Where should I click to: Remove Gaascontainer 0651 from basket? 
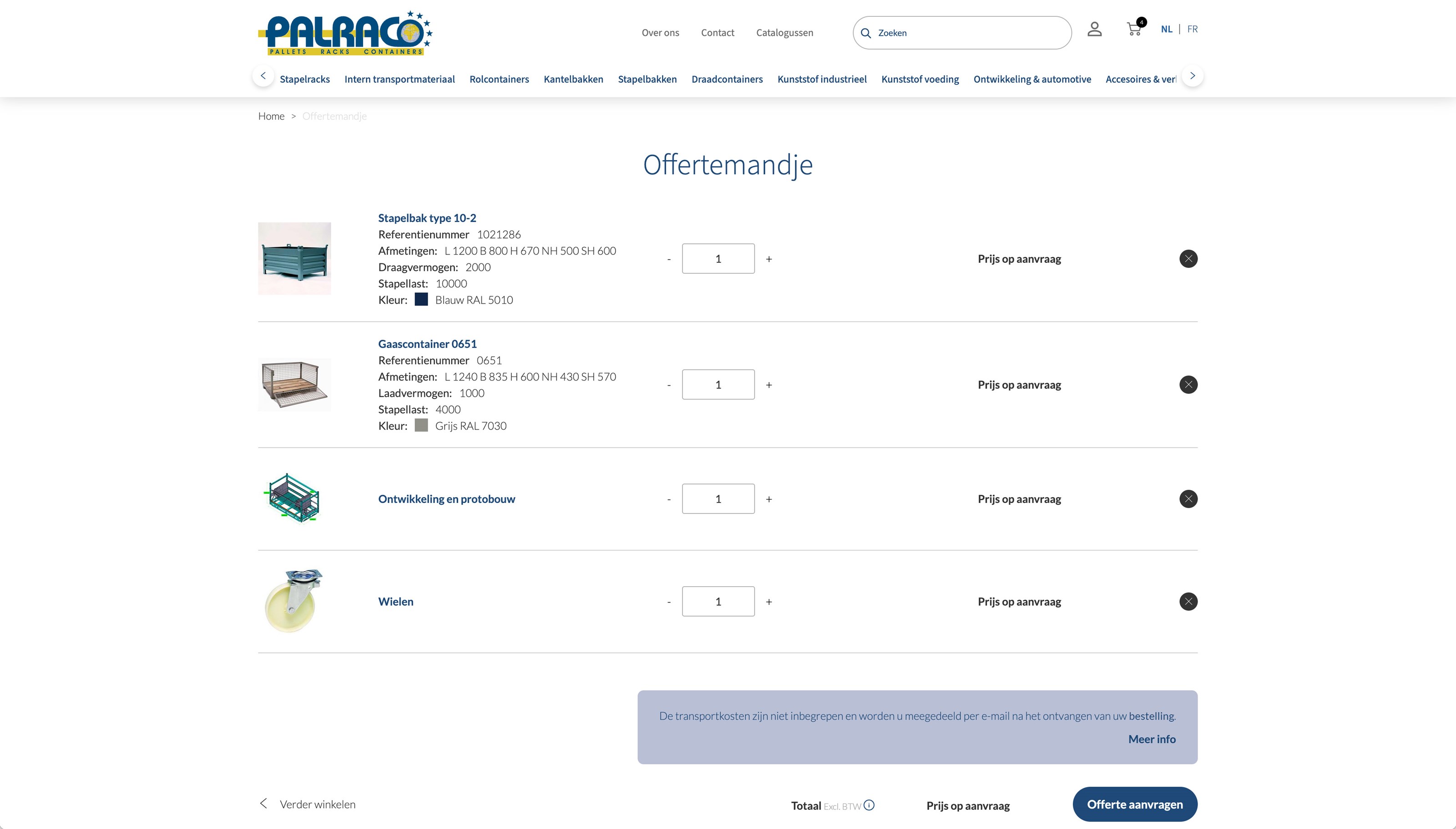pos(1188,385)
